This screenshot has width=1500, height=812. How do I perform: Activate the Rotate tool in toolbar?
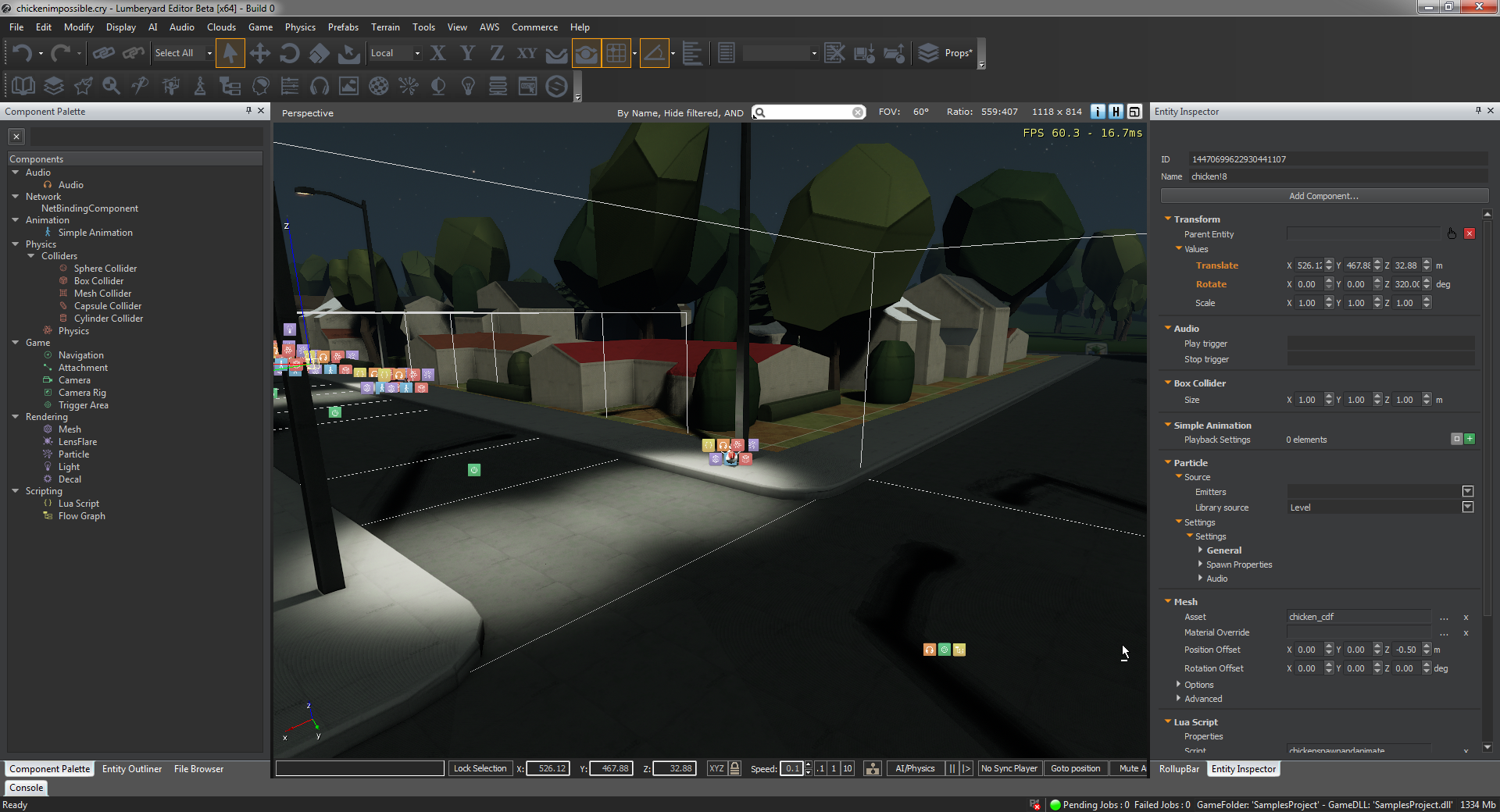pyautogui.click(x=289, y=53)
